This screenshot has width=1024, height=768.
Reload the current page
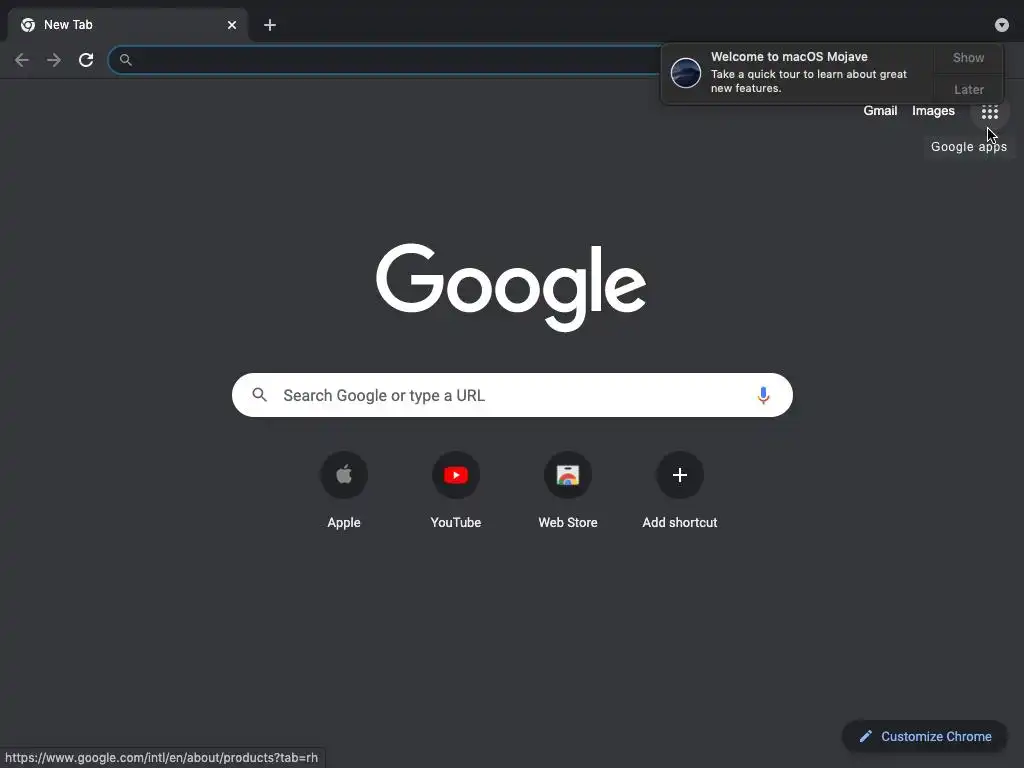click(86, 60)
